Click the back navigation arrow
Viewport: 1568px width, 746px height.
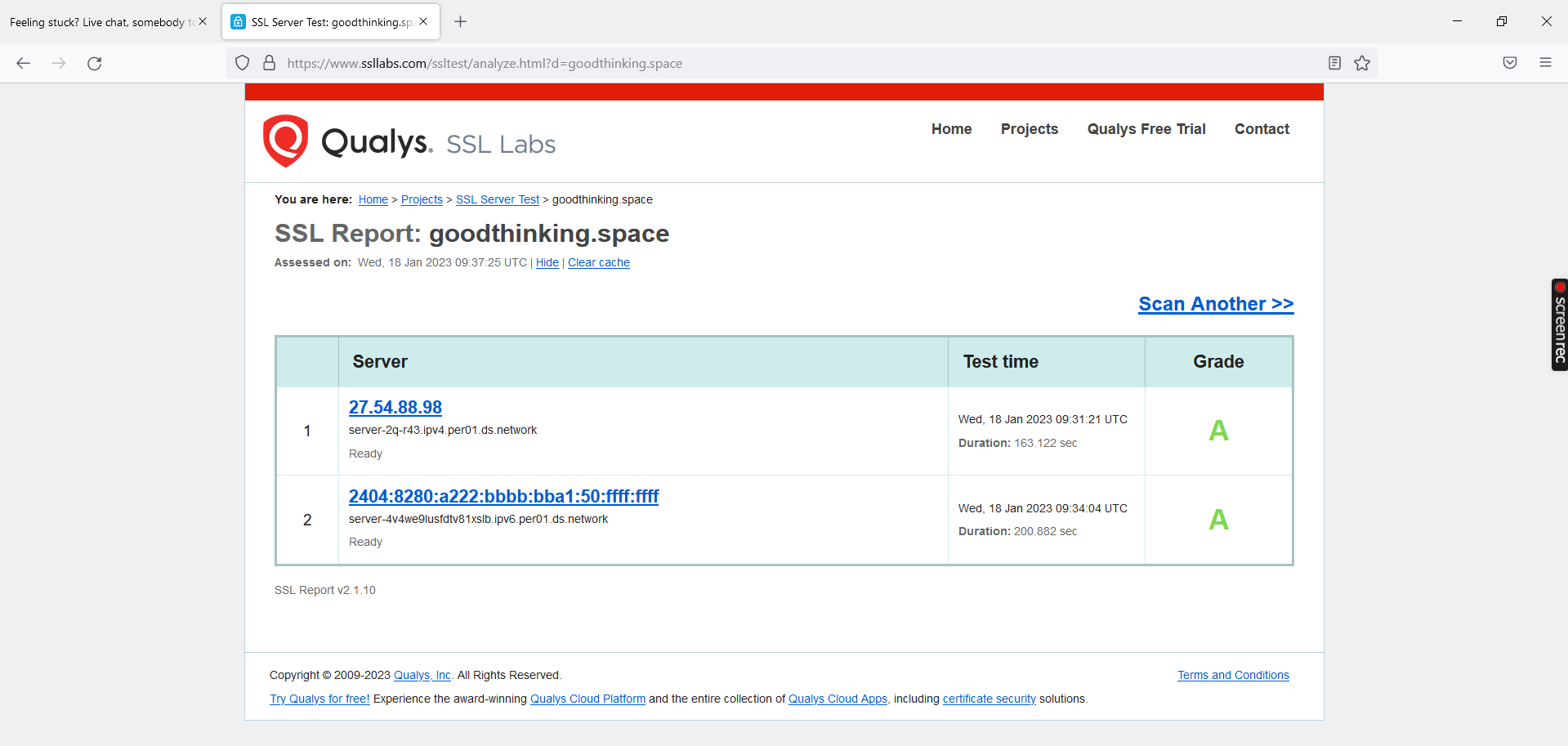pyautogui.click(x=23, y=62)
